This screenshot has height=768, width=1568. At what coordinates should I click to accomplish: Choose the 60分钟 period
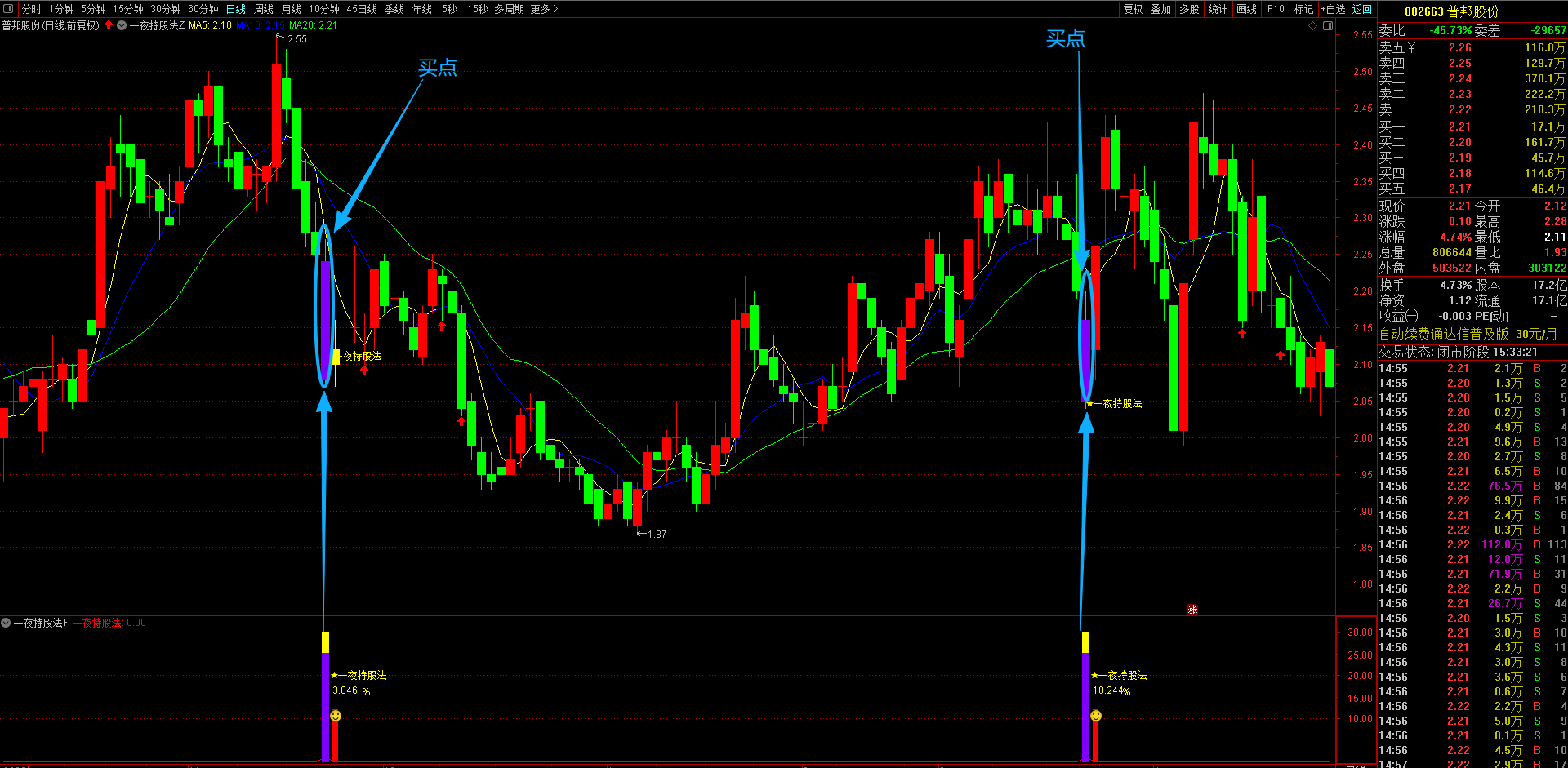pos(203,9)
